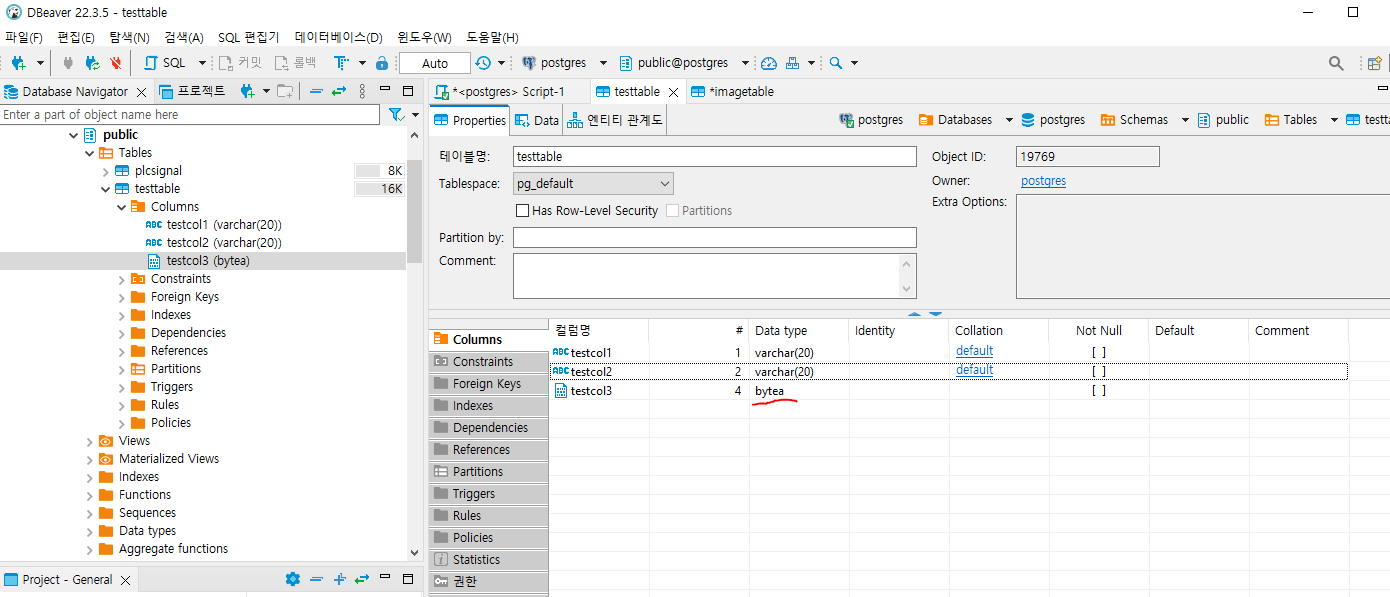This screenshot has width=1390, height=597.
Task: Click the postgres Owner link
Action: click(x=1043, y=181)
